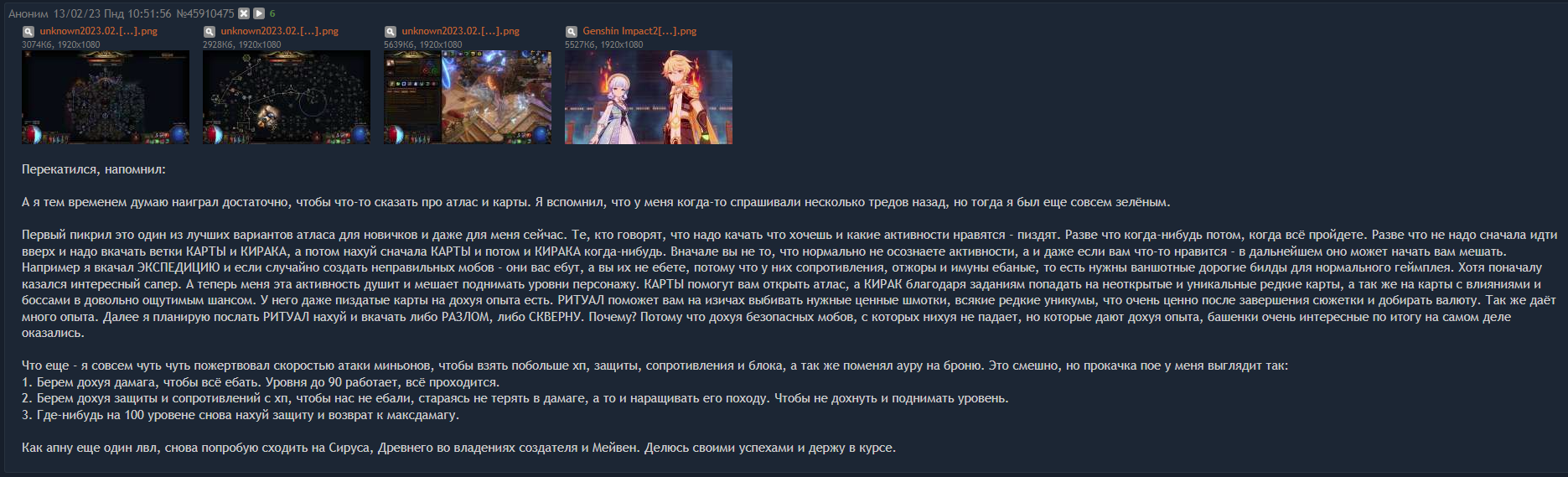Click the search icon of first attachment

(28, 32)
